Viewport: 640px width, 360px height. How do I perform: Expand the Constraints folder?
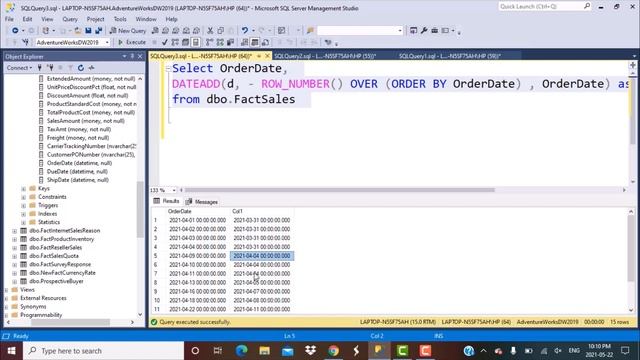24,197
